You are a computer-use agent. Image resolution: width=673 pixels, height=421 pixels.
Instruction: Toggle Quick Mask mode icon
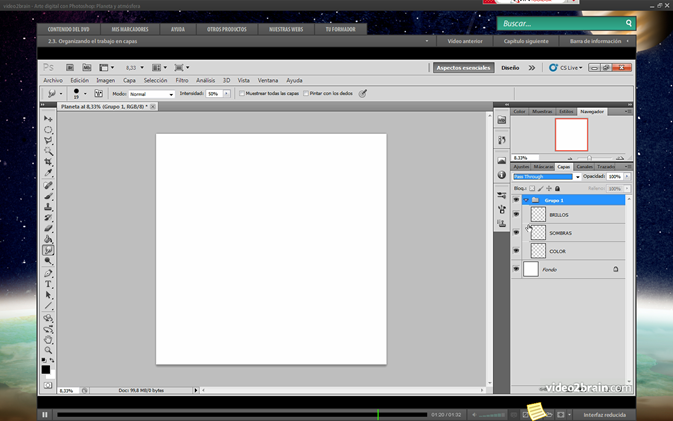pyautogui.click(x=48, y=385)
